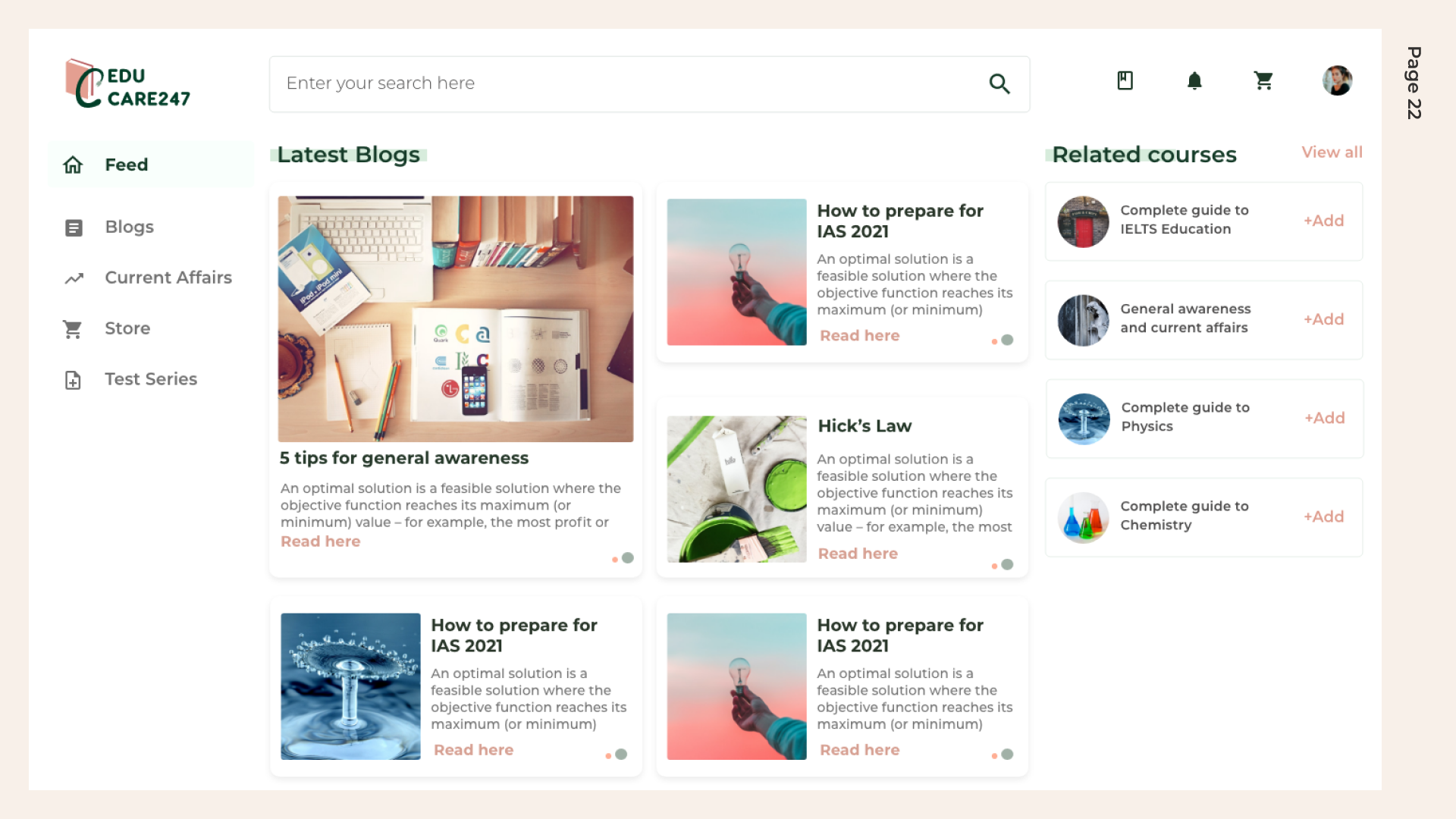This screenshot has height=819, width=1456.
Task: Click the EduCare247 logo
Action: pyautogui.click(x=127, y=85)
